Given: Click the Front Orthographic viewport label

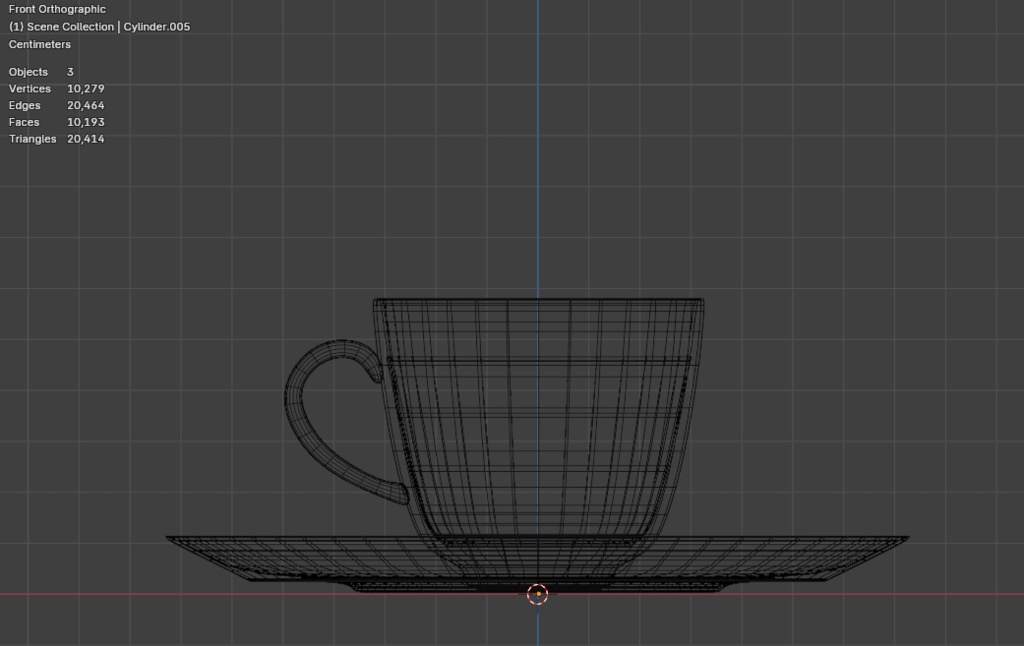Looking at the screenshot, I should coord(57,8).
